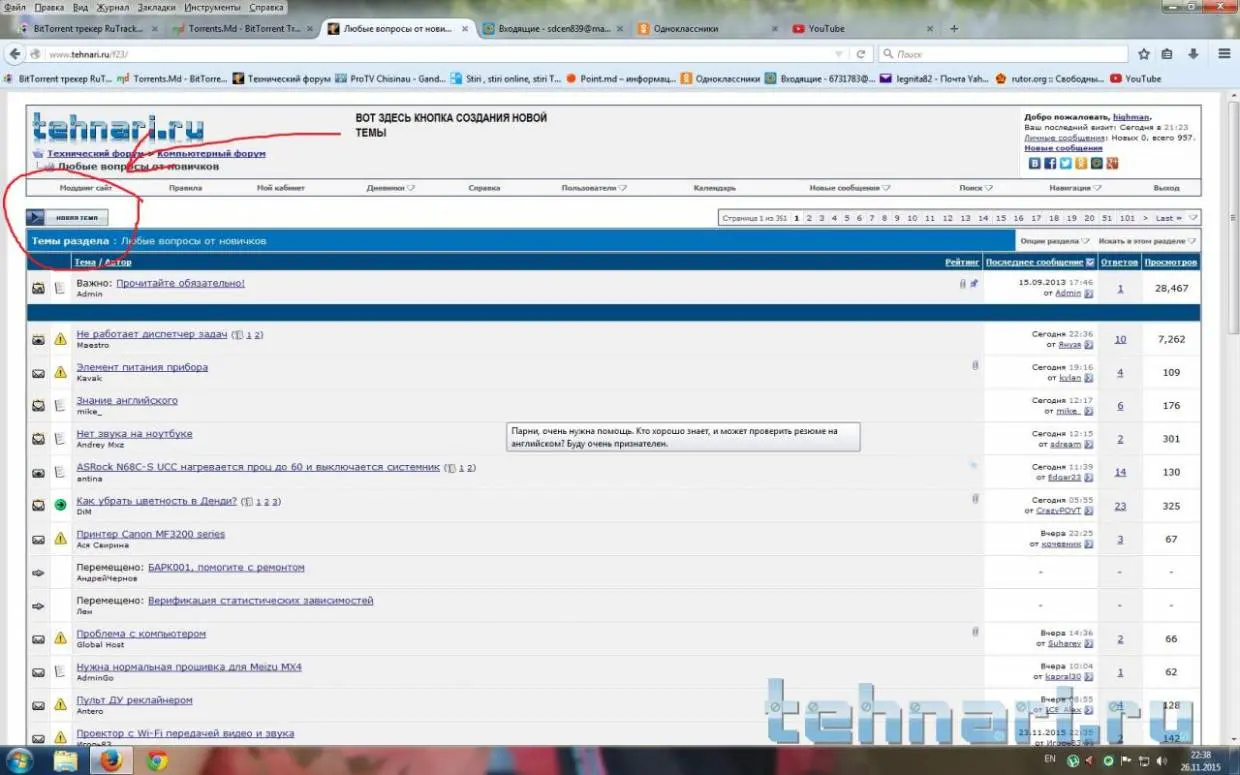Open Edit (Правка) menu
Viewport: 1240px width, 775px height.
(x=50, y=7)
